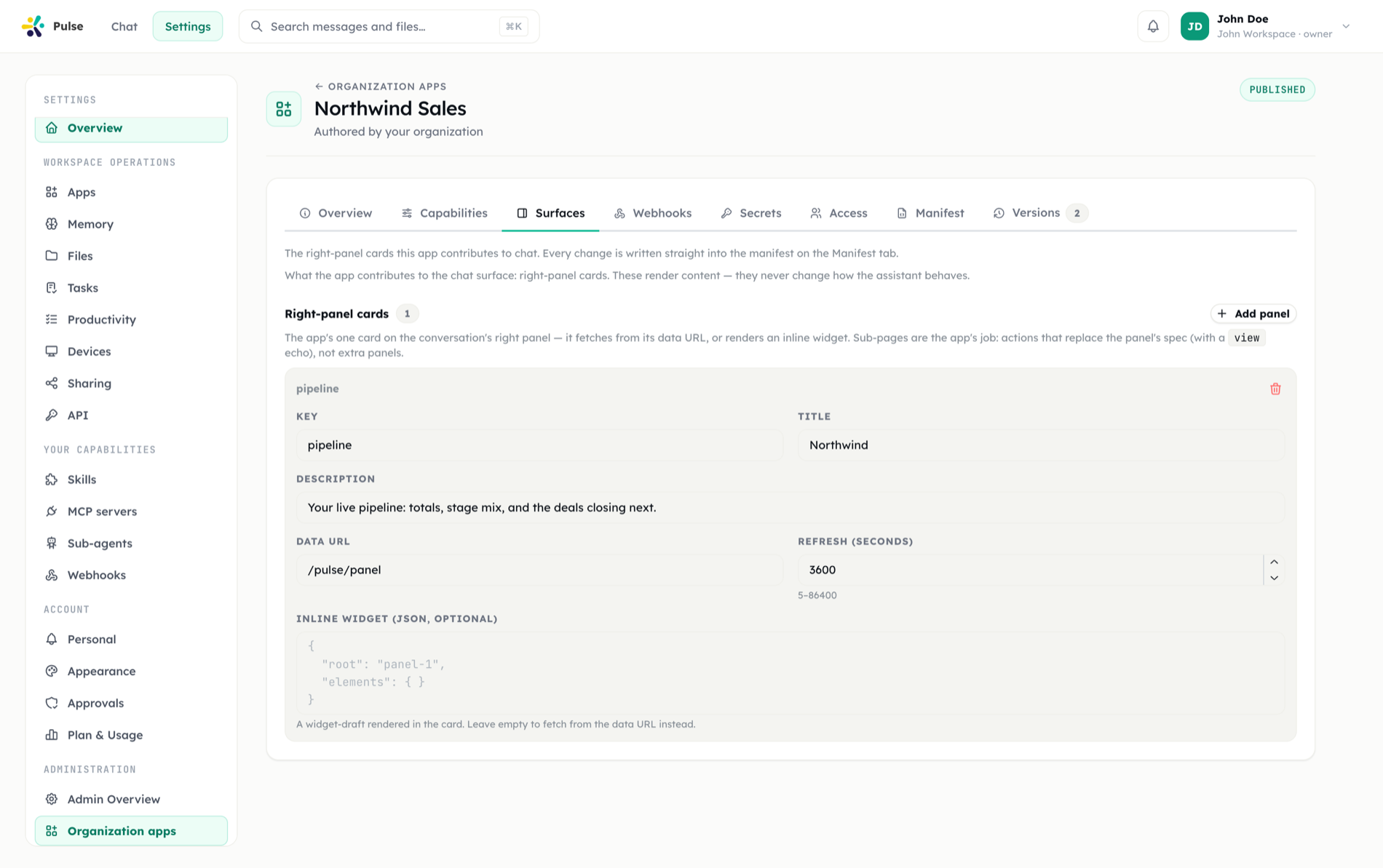The width and height of the screenshot is (1383, 868).
Task: Click the 5–86400 range hint text
Action: [817, 595]
